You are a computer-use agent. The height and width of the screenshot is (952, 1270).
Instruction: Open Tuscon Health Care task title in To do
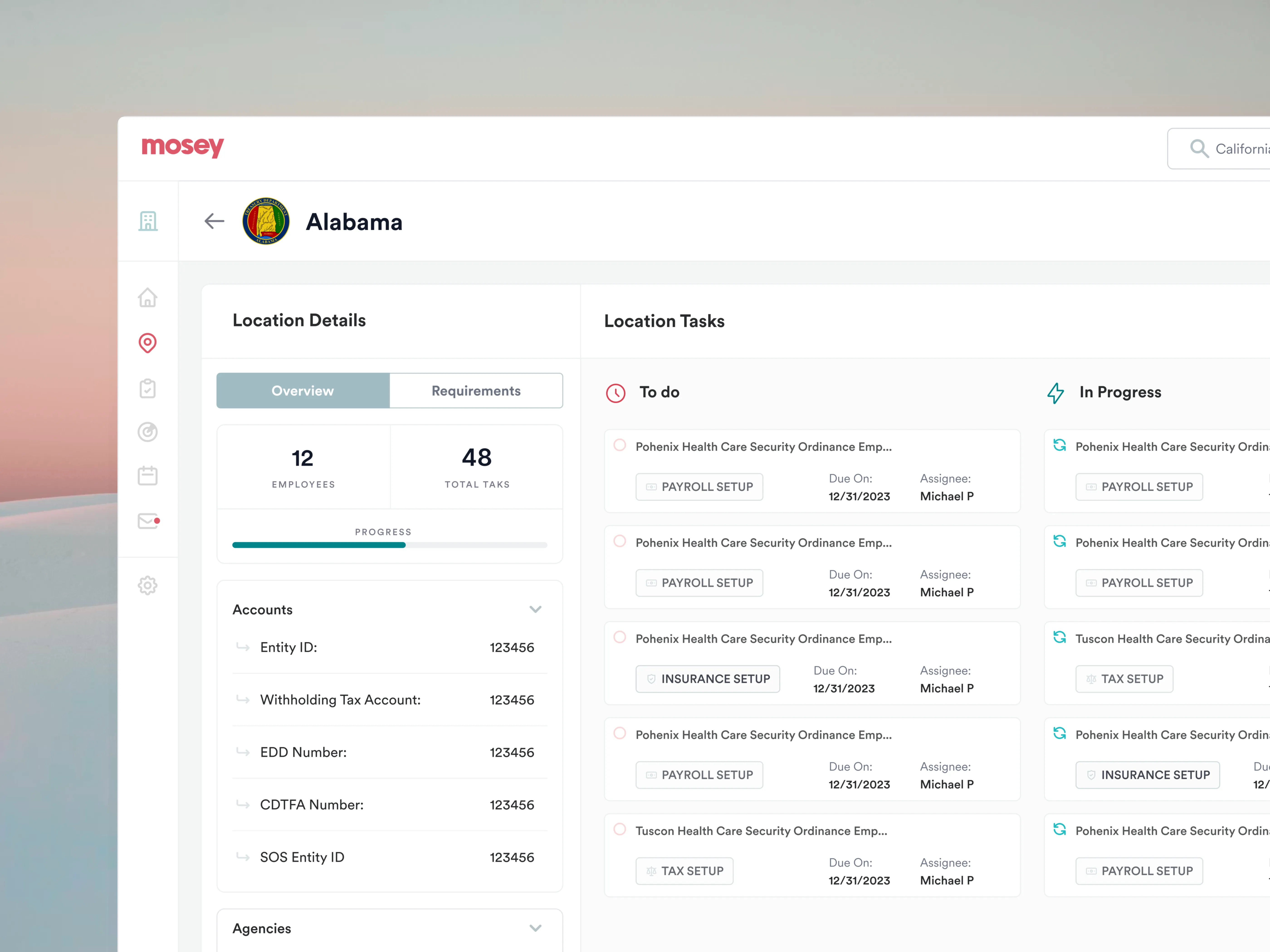[761, 831]
